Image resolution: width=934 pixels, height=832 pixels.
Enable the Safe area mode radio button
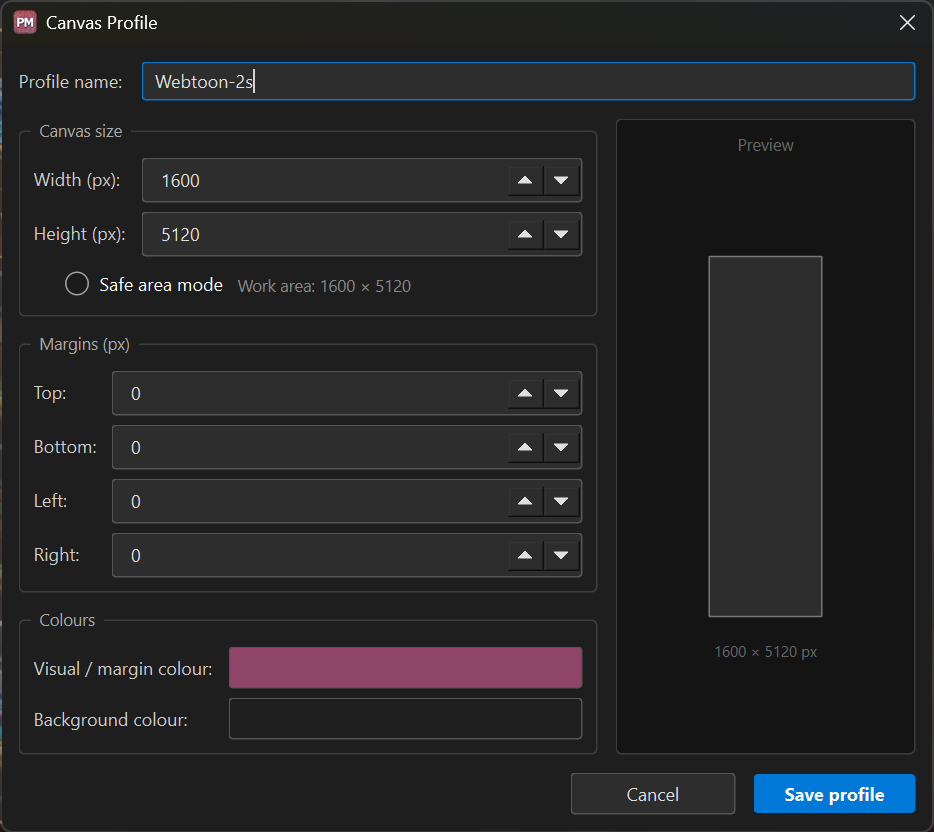click(77, 284)
